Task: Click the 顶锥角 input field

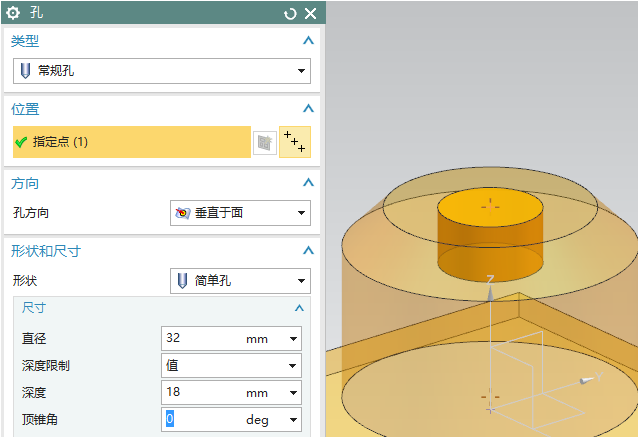Action: coord(200,420)
